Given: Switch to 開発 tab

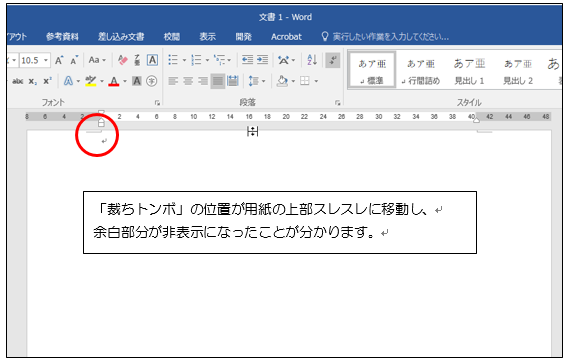Looking at the screenshot, I should point(243,37).
